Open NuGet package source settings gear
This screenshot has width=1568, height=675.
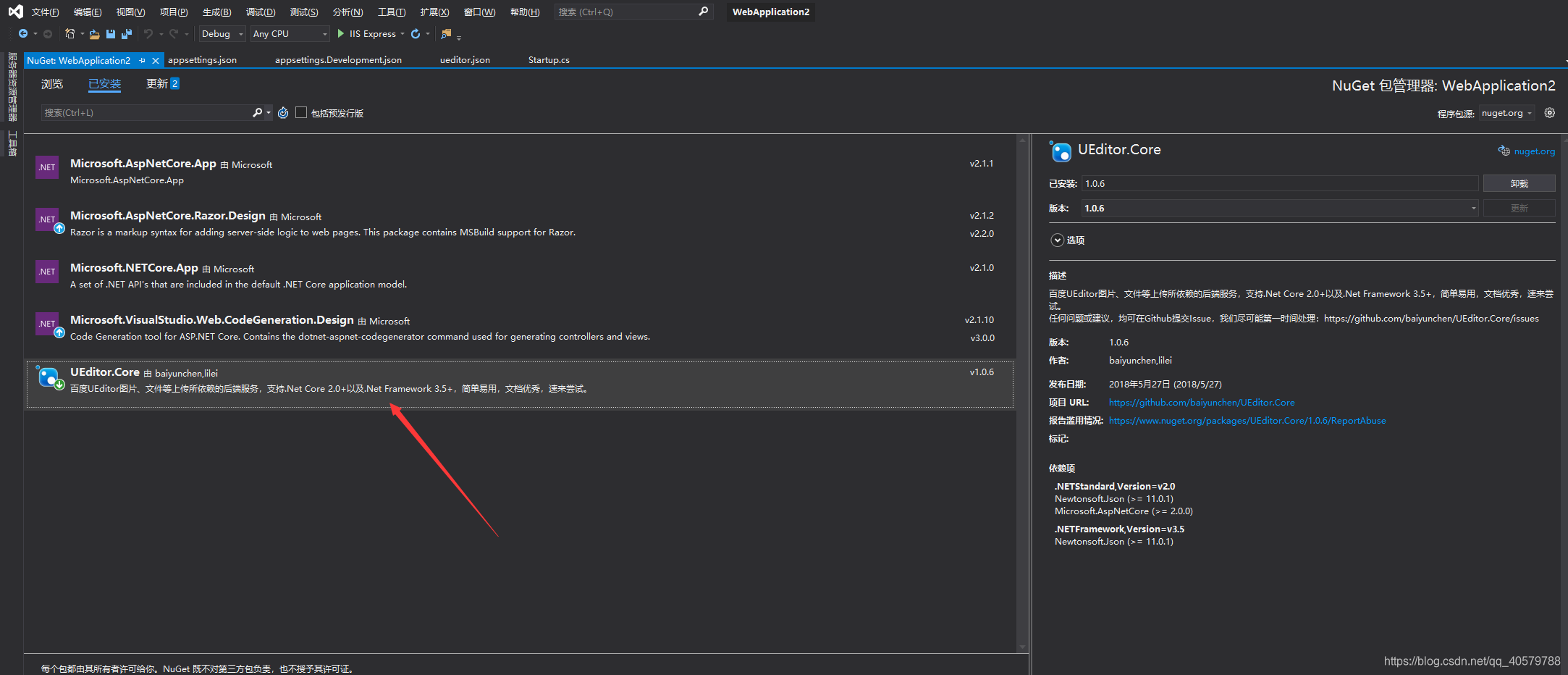coord(1549,113)
